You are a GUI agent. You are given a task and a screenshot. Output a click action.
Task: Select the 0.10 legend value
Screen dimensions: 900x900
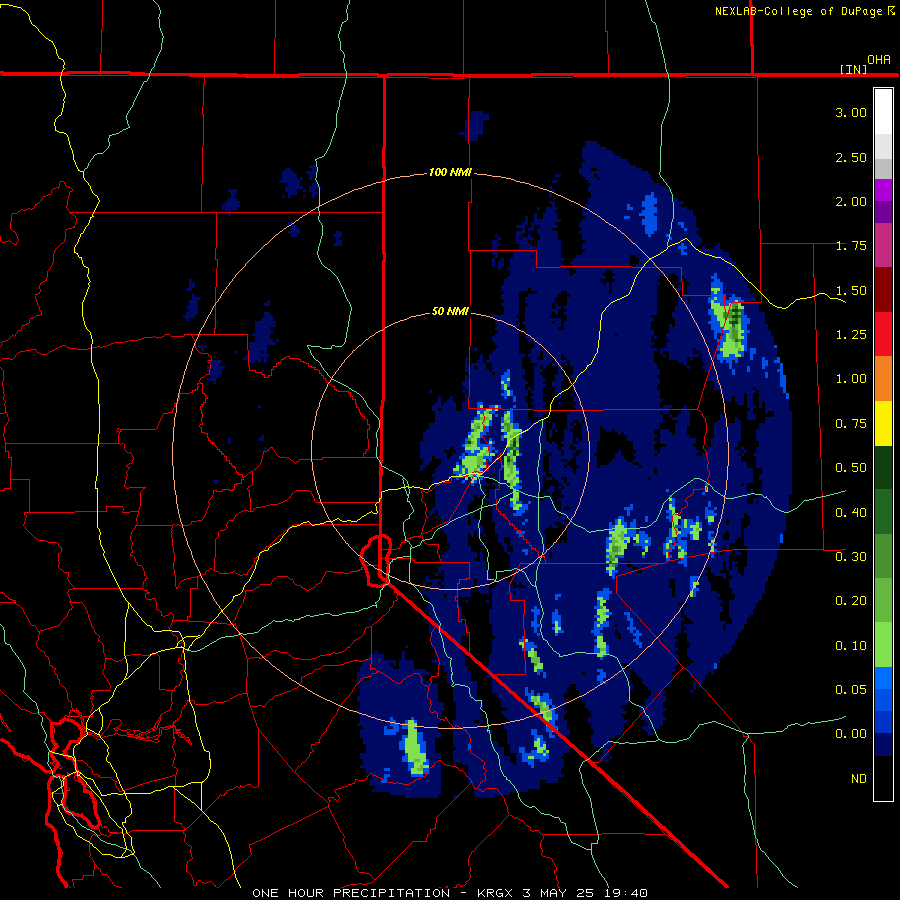coord(851,646)
